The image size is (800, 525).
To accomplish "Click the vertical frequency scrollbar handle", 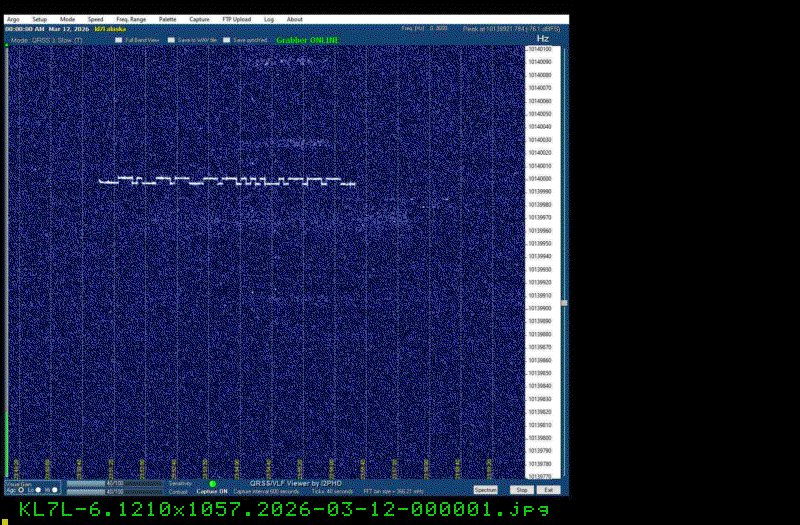I will 563,302.
